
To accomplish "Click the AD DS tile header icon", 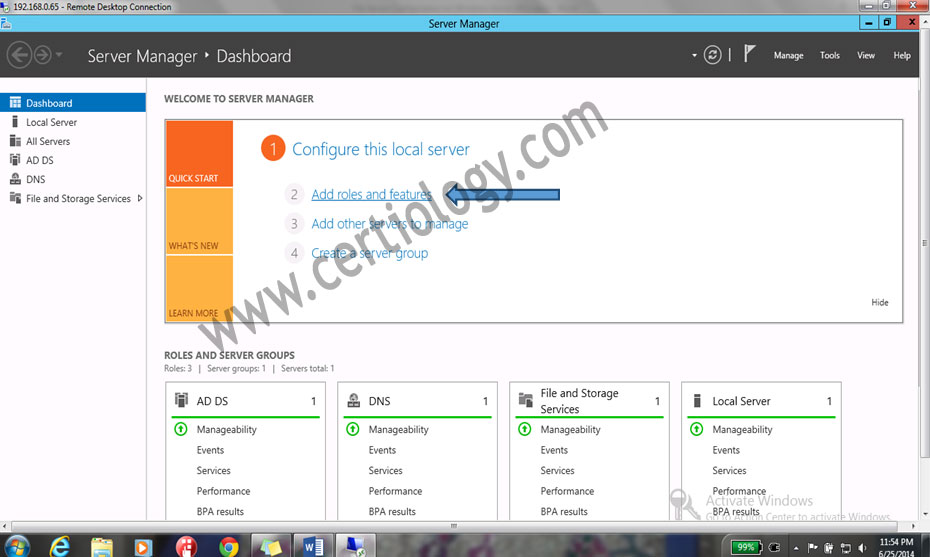I will tap(181, 400).
